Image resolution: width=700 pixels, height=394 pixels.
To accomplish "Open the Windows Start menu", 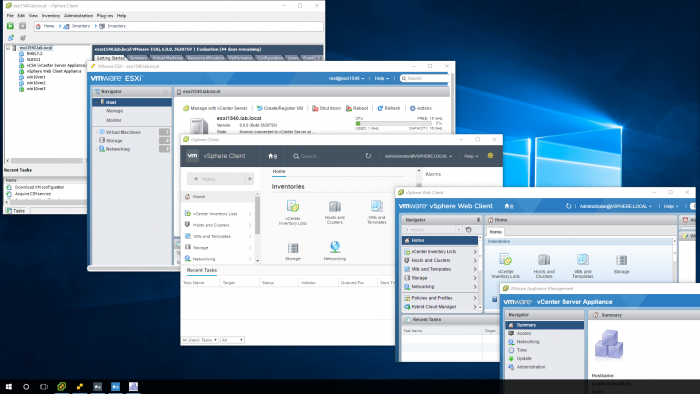I will [8, 386].
